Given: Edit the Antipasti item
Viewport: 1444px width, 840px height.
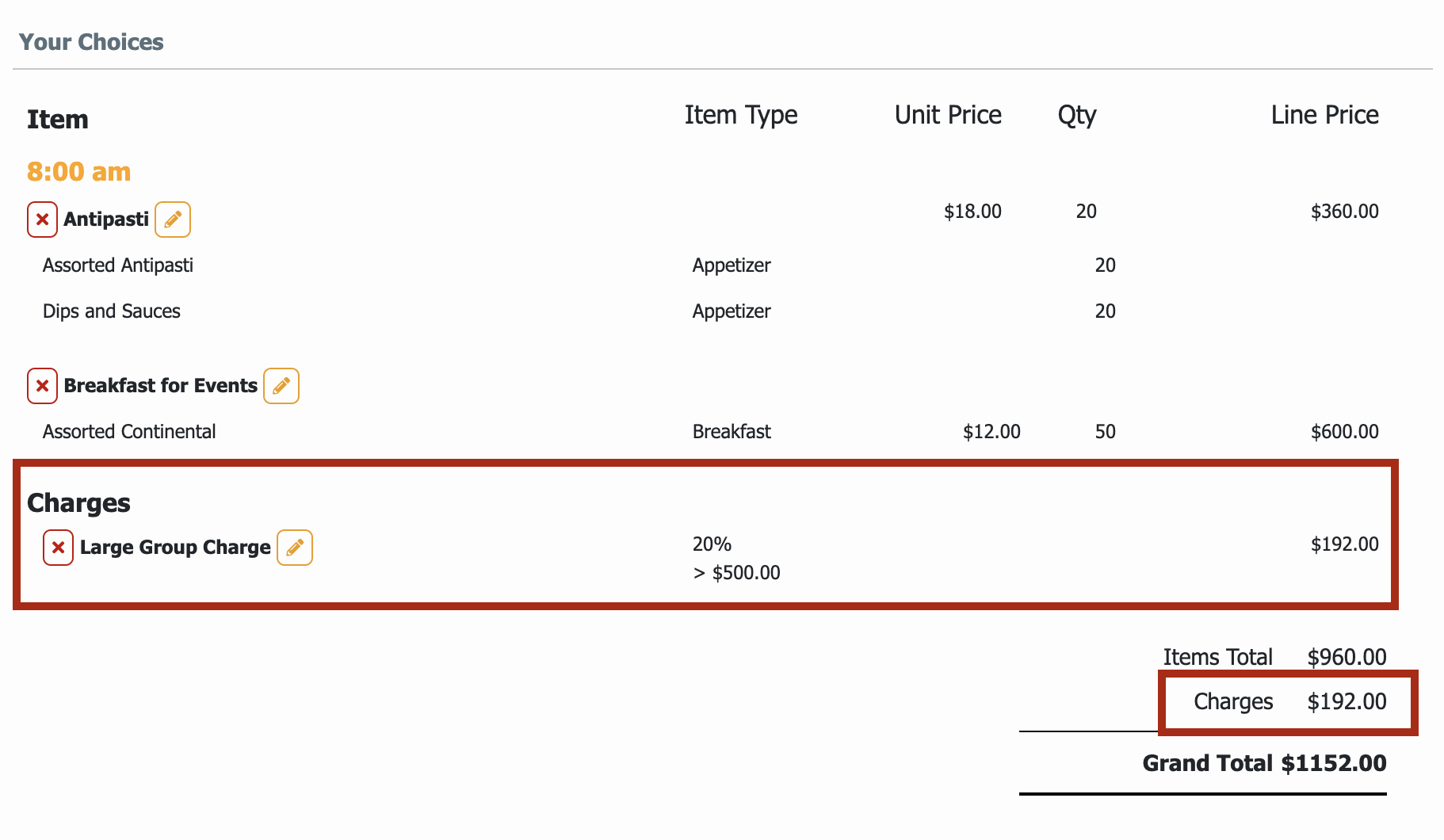Looking at the screenshot, I should (173, 220).
